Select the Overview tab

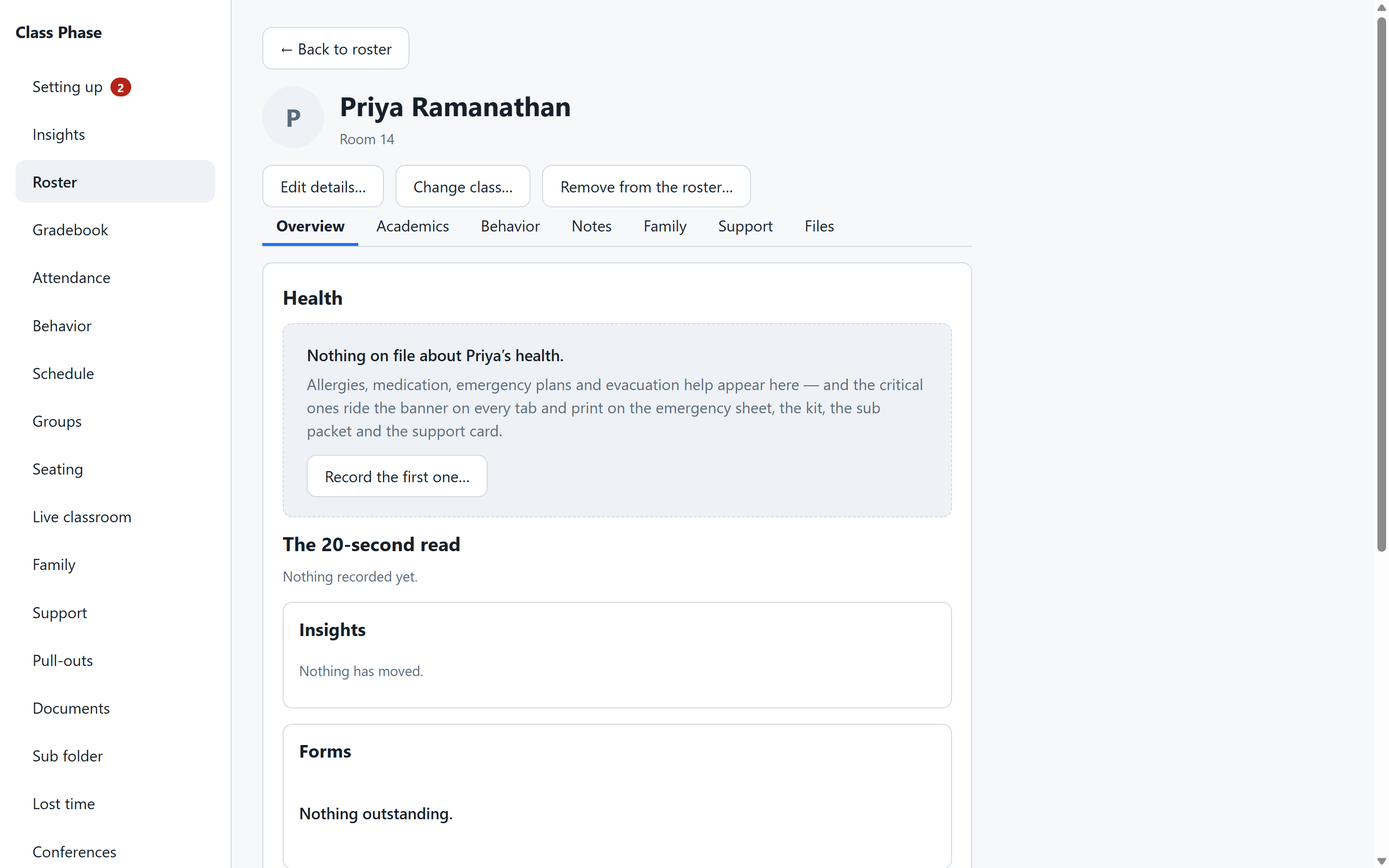point(311,226)
